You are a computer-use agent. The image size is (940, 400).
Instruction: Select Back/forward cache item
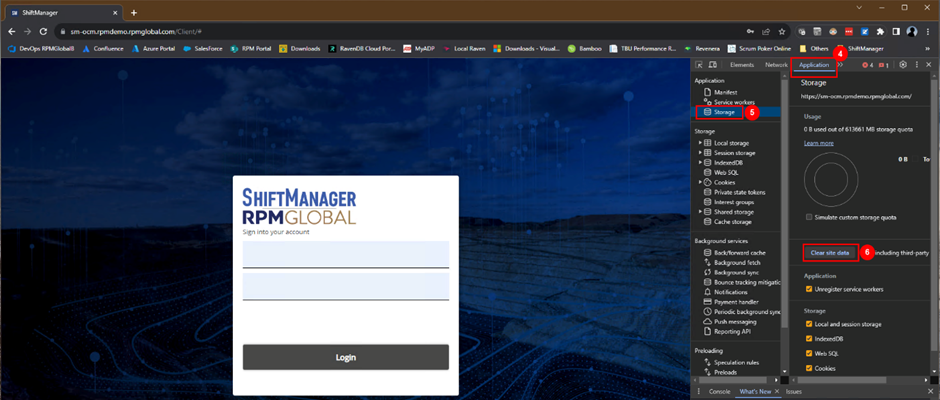tap(734, 252)
